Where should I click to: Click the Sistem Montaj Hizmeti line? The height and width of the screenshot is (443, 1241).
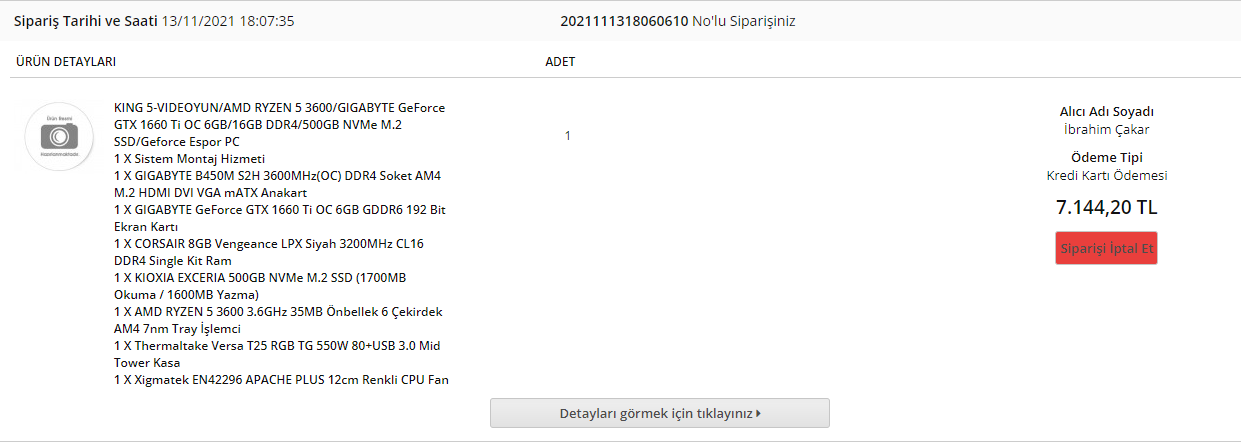(189, 158)
